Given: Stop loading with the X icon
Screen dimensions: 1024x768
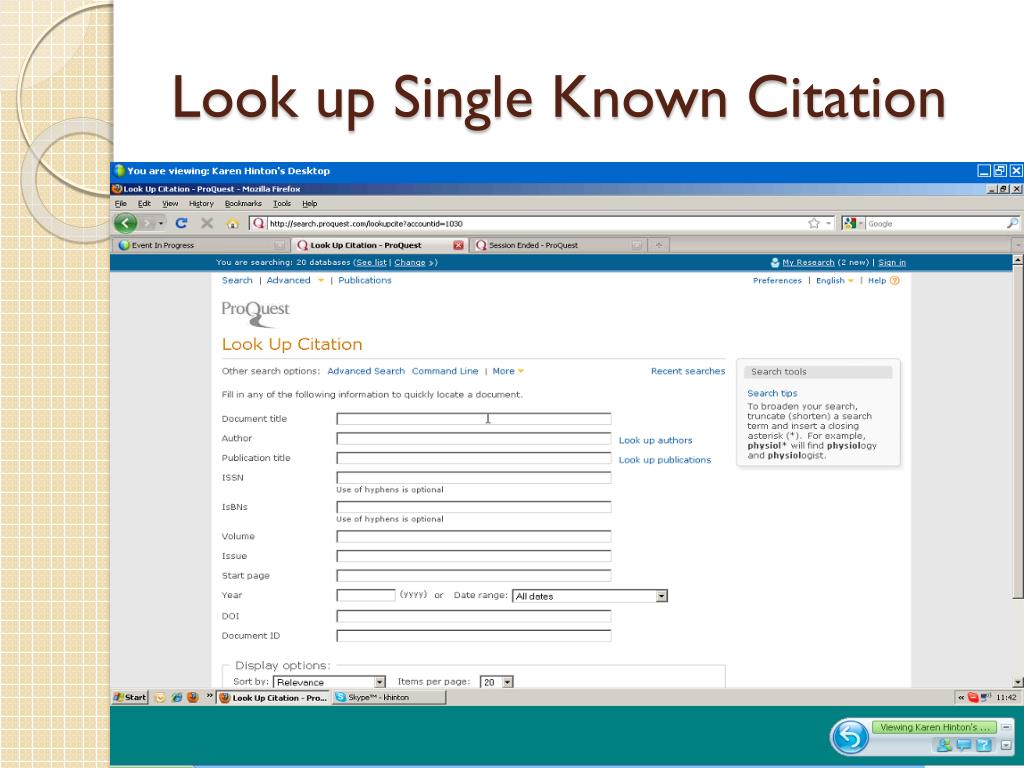Looking at the screenshot, I should click(x=207, y=223).
